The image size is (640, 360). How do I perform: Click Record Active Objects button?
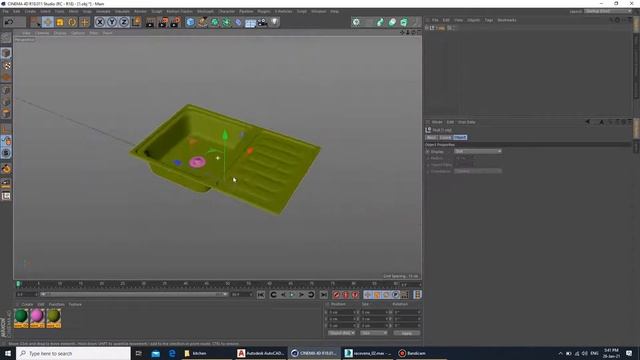coord(336,295)
